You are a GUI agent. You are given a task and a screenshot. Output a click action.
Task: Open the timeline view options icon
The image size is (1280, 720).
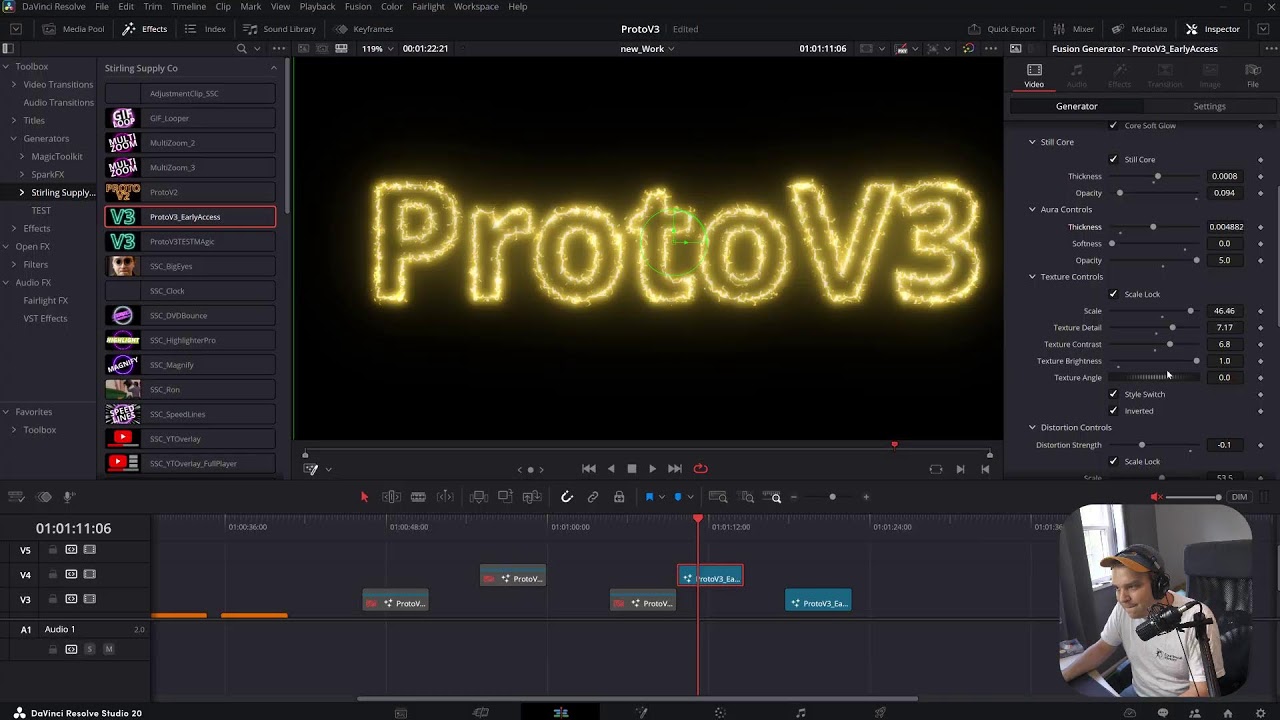click(17, 497)
